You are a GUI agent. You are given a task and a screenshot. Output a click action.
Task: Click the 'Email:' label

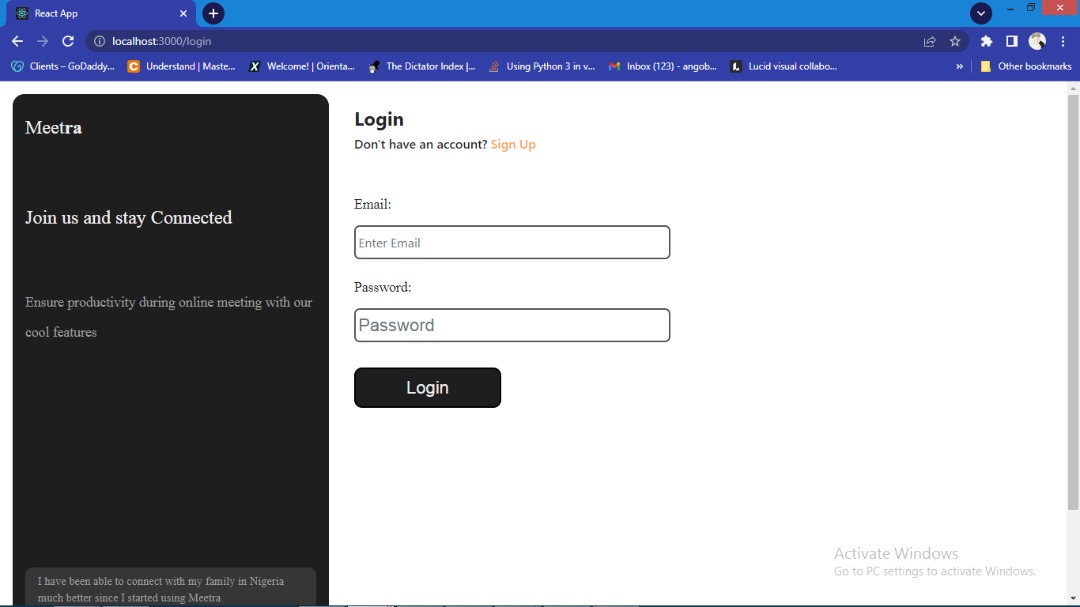[x=373, y=204]
